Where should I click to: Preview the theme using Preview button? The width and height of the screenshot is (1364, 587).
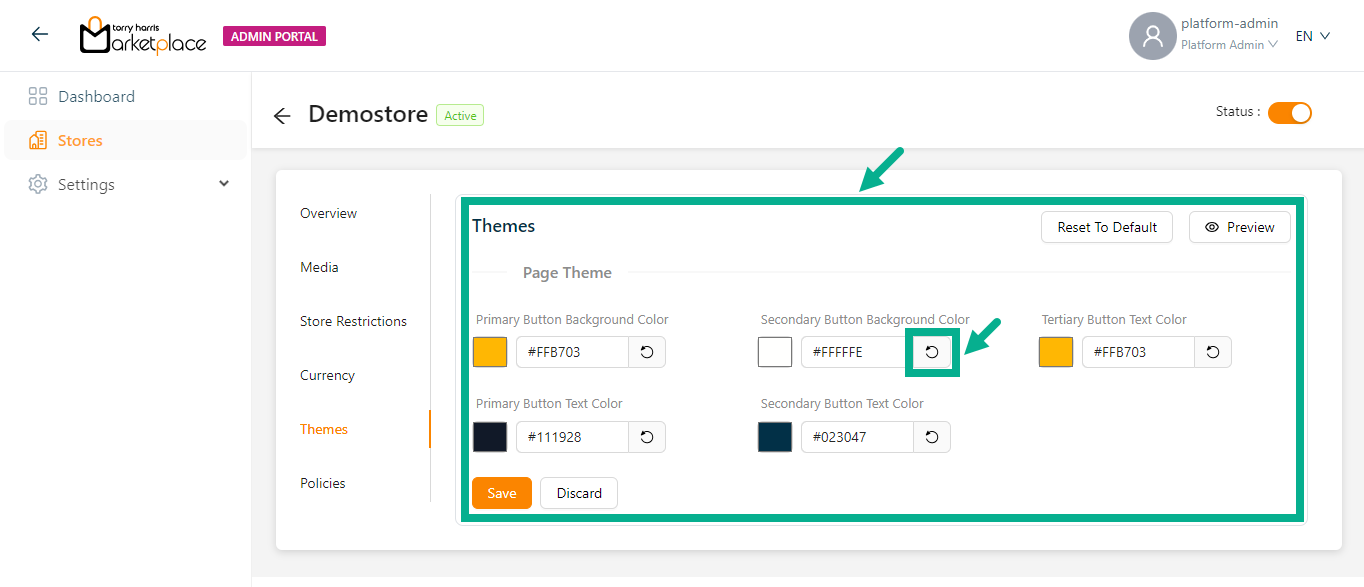pos(1239,227)
